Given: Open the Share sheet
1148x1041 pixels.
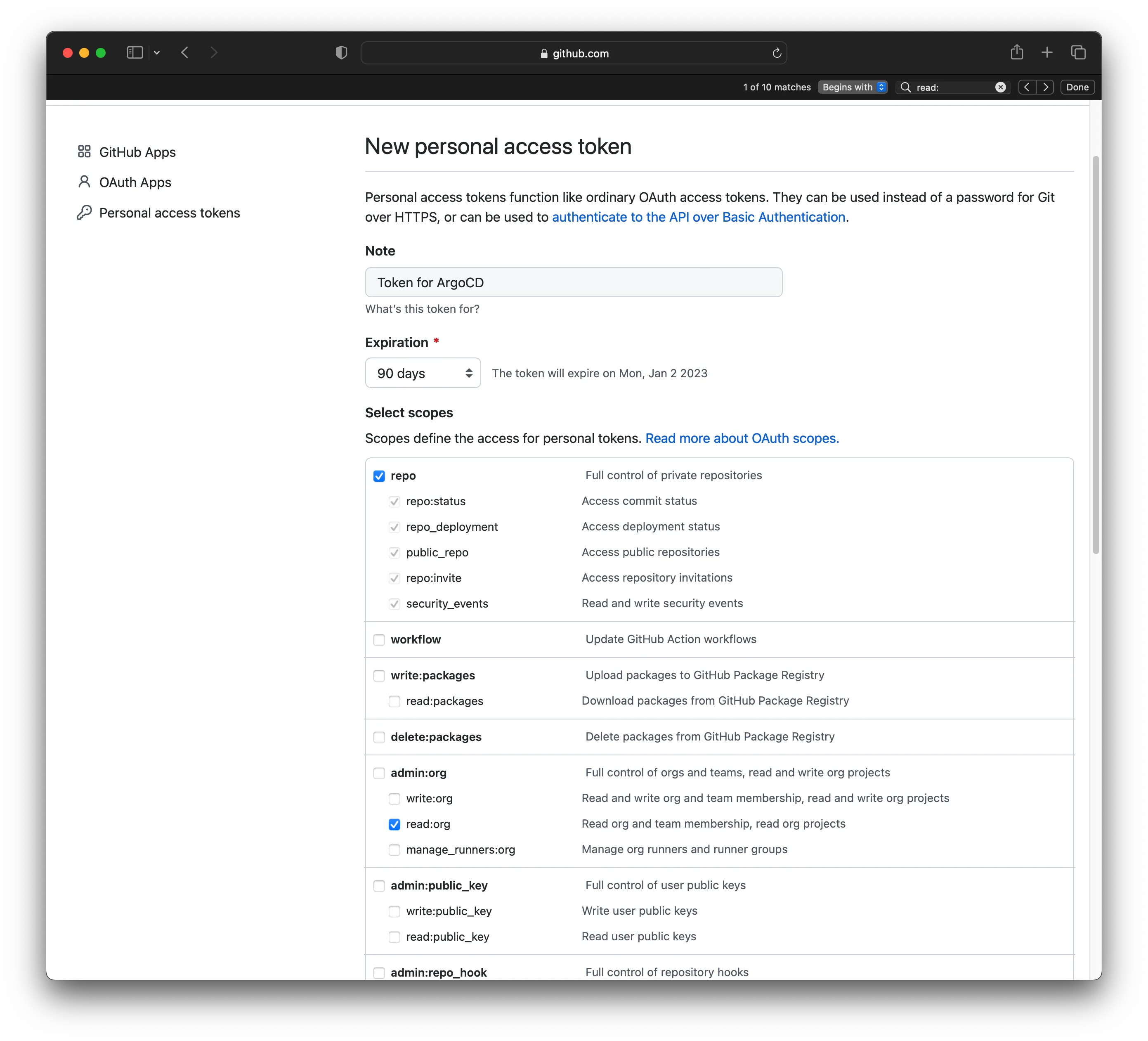Looking at the screenshot, I should click(1016, 52).
